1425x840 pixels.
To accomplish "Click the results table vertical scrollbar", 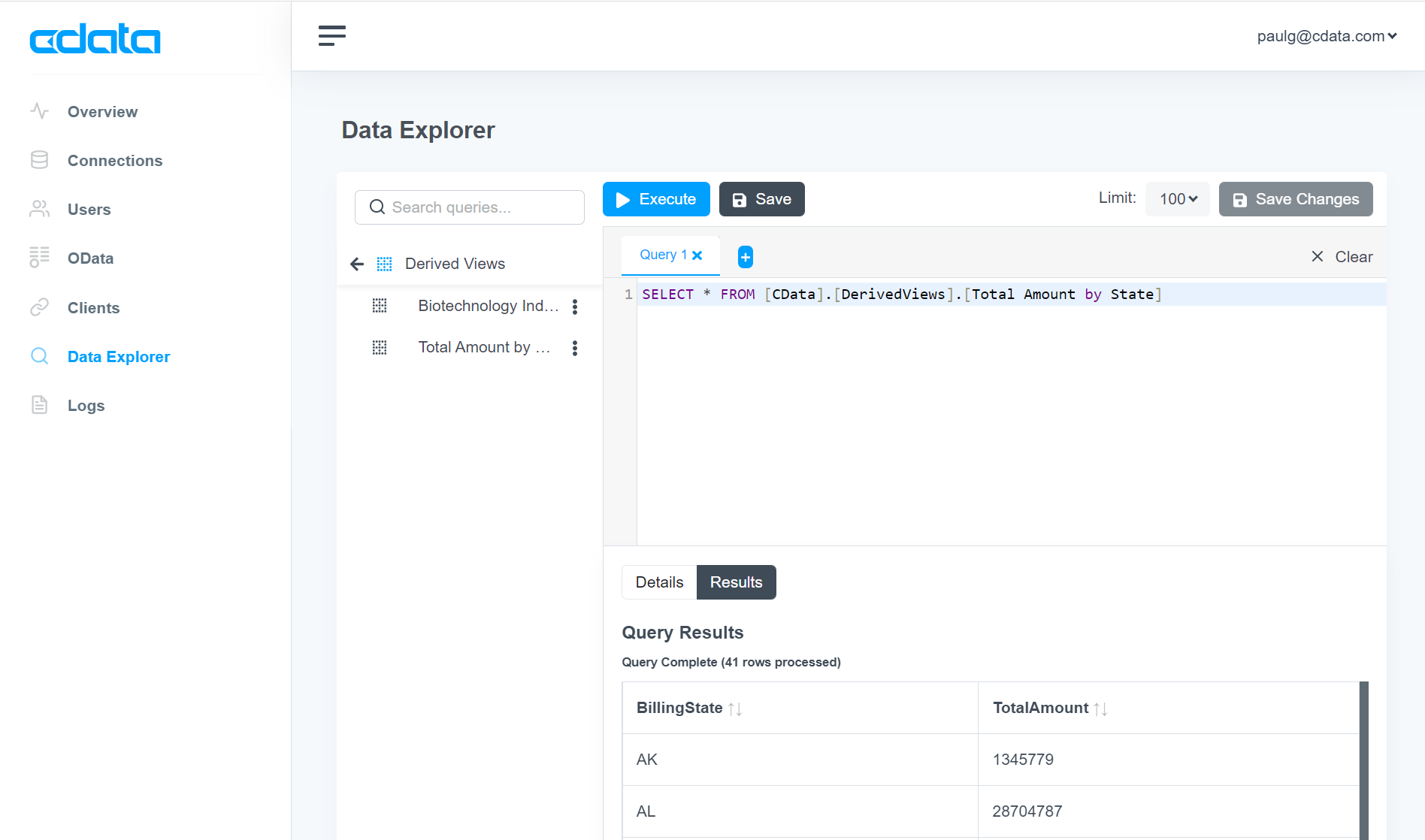I will tap(1364, 760).
